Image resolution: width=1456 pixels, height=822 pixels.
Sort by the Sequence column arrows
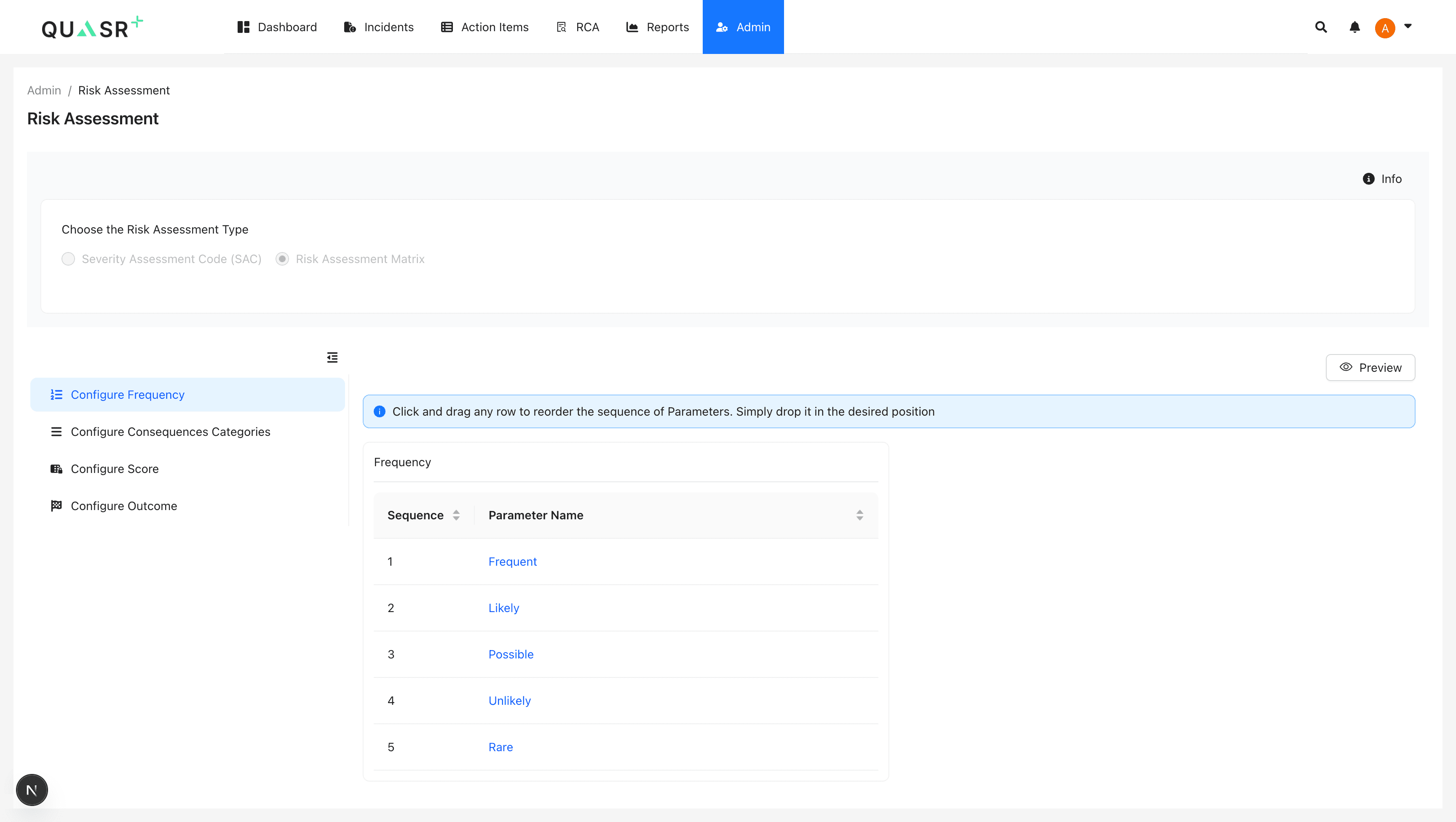[456, 515]
